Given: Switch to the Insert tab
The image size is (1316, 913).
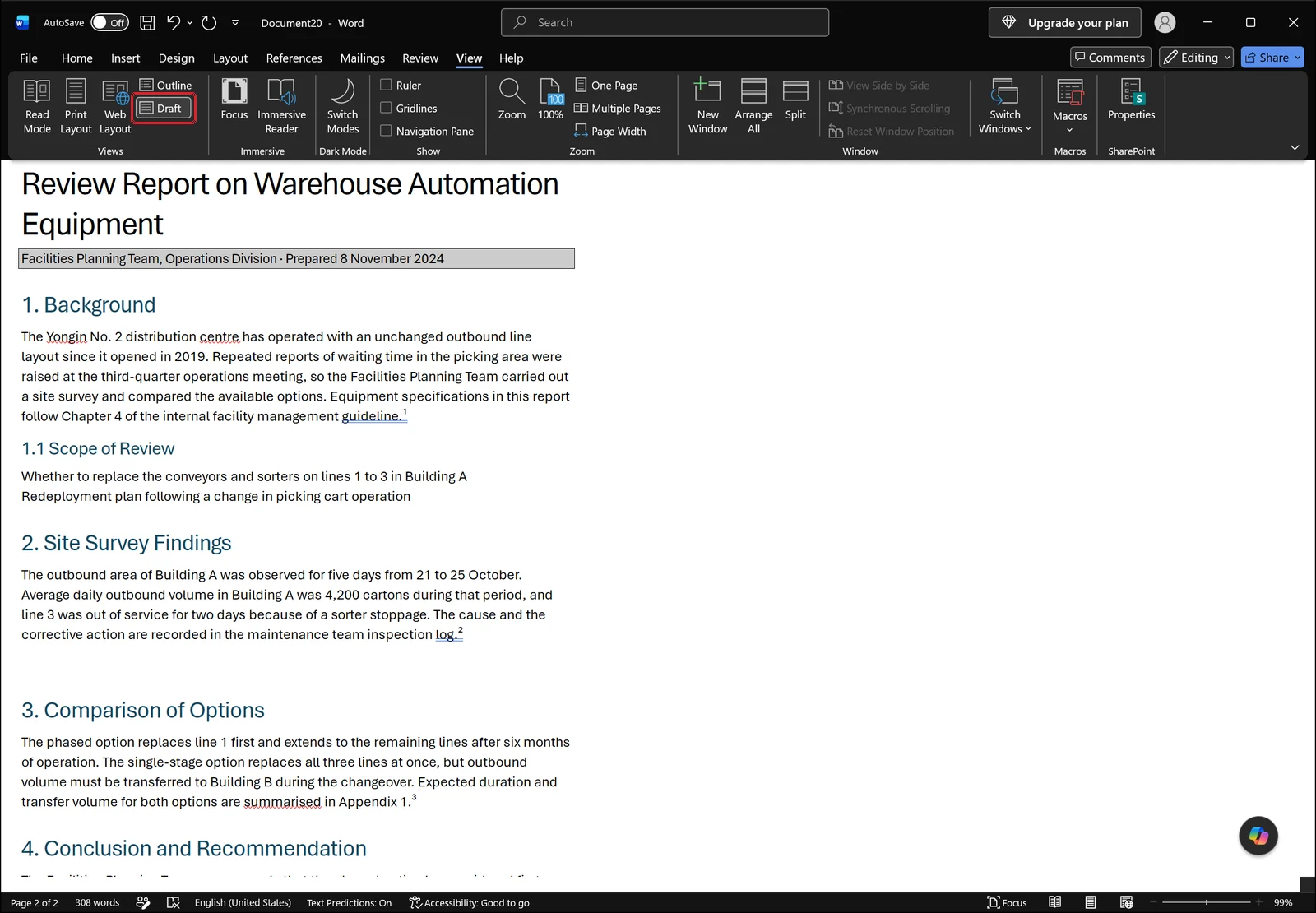Looking at the screenshot, I should tap(126, 58).
